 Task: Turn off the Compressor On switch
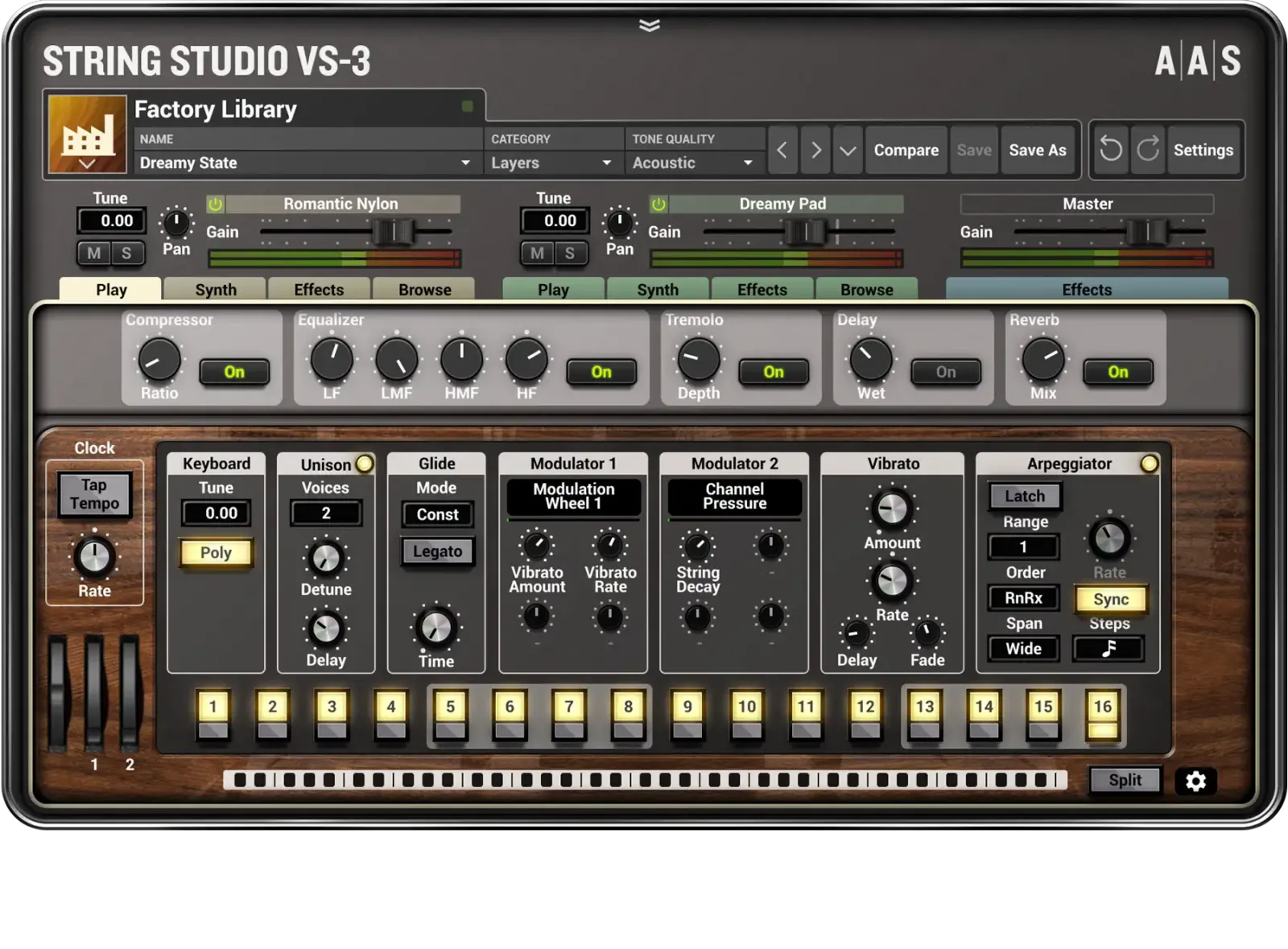coord(234,372)
